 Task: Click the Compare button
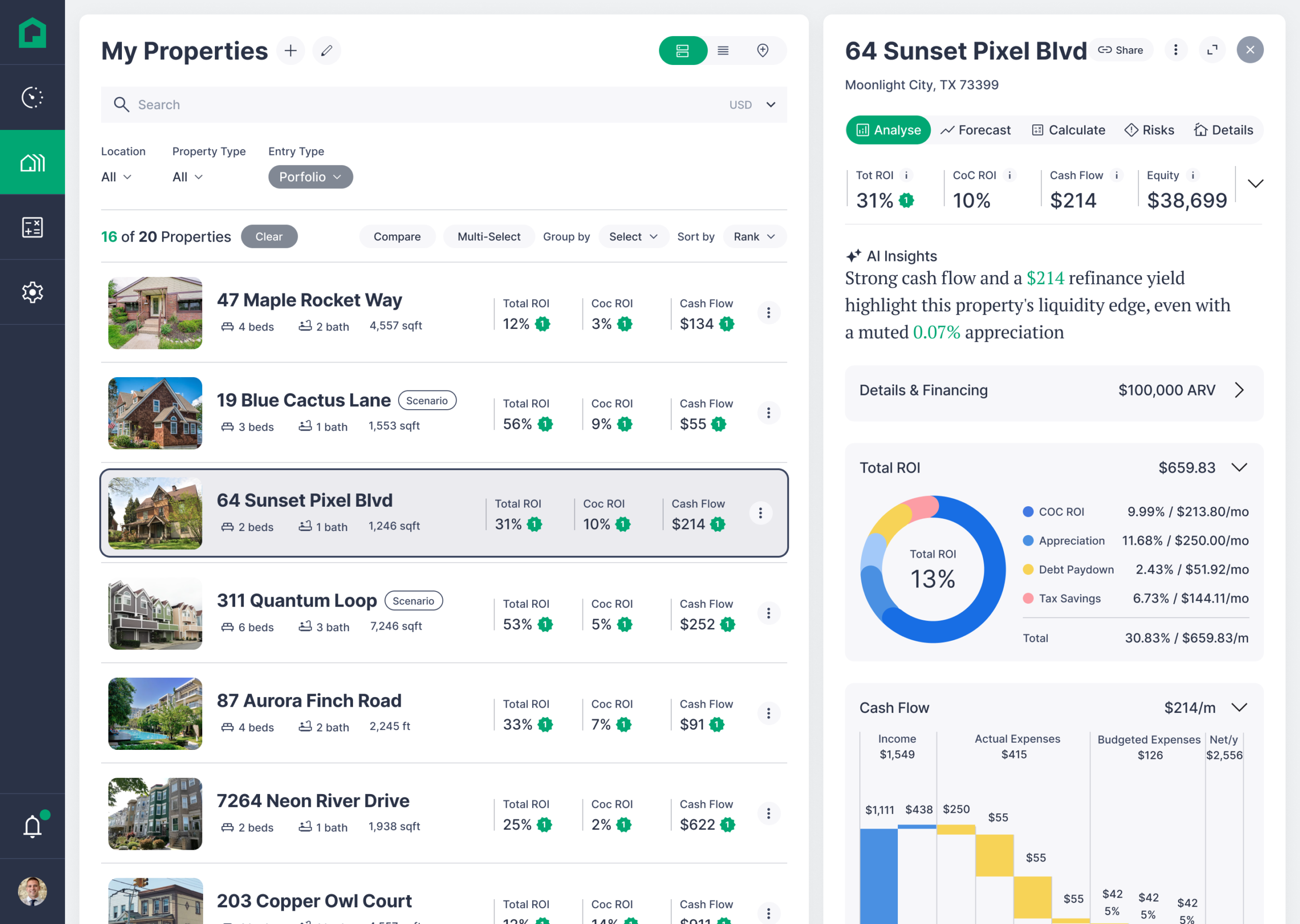click(x=397, y=237)
